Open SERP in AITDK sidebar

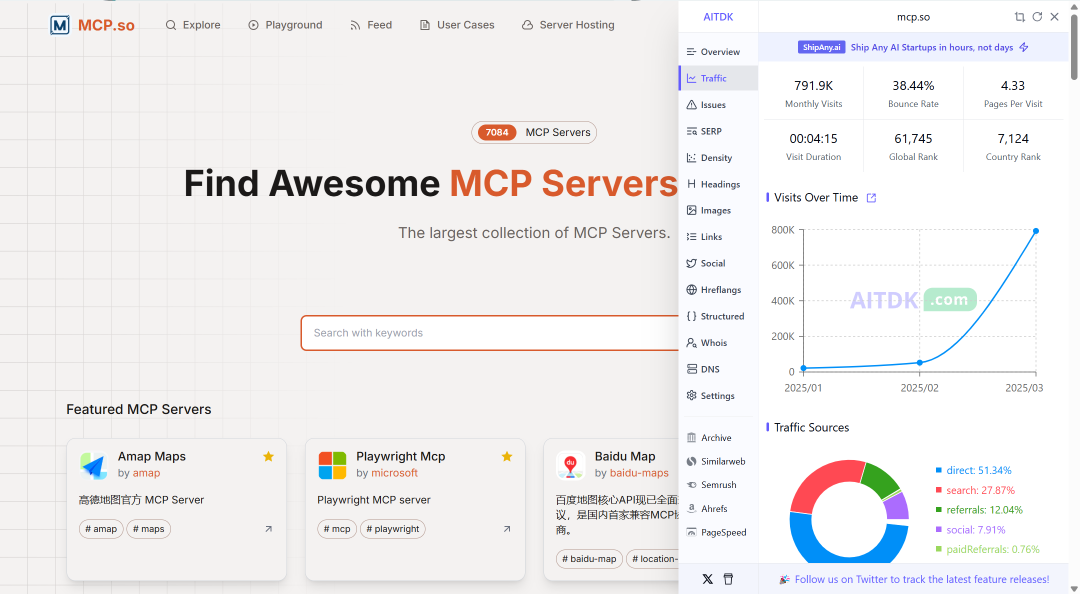(x=718, y=131)
